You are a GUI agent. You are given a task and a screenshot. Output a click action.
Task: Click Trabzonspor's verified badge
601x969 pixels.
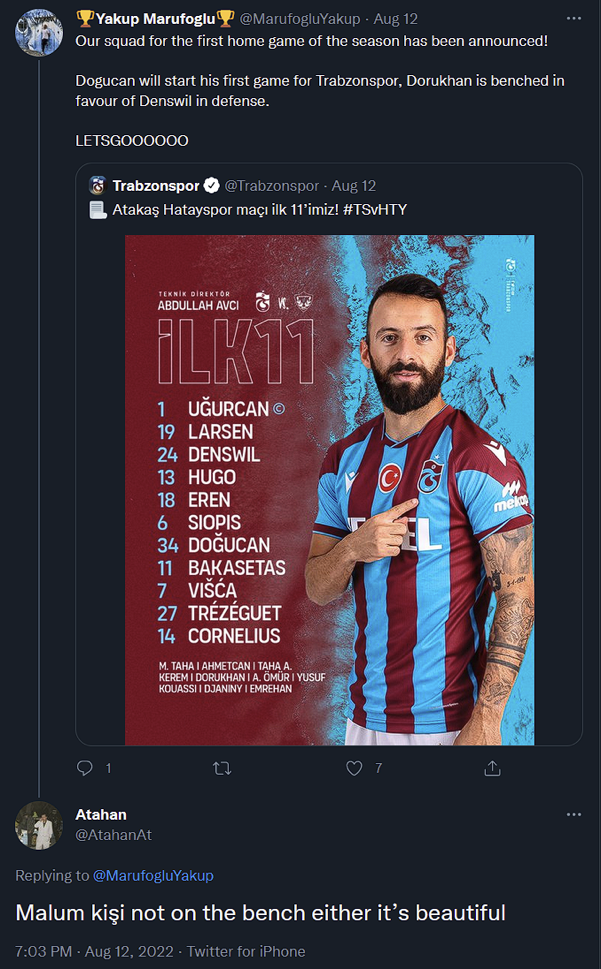[212, 186]
